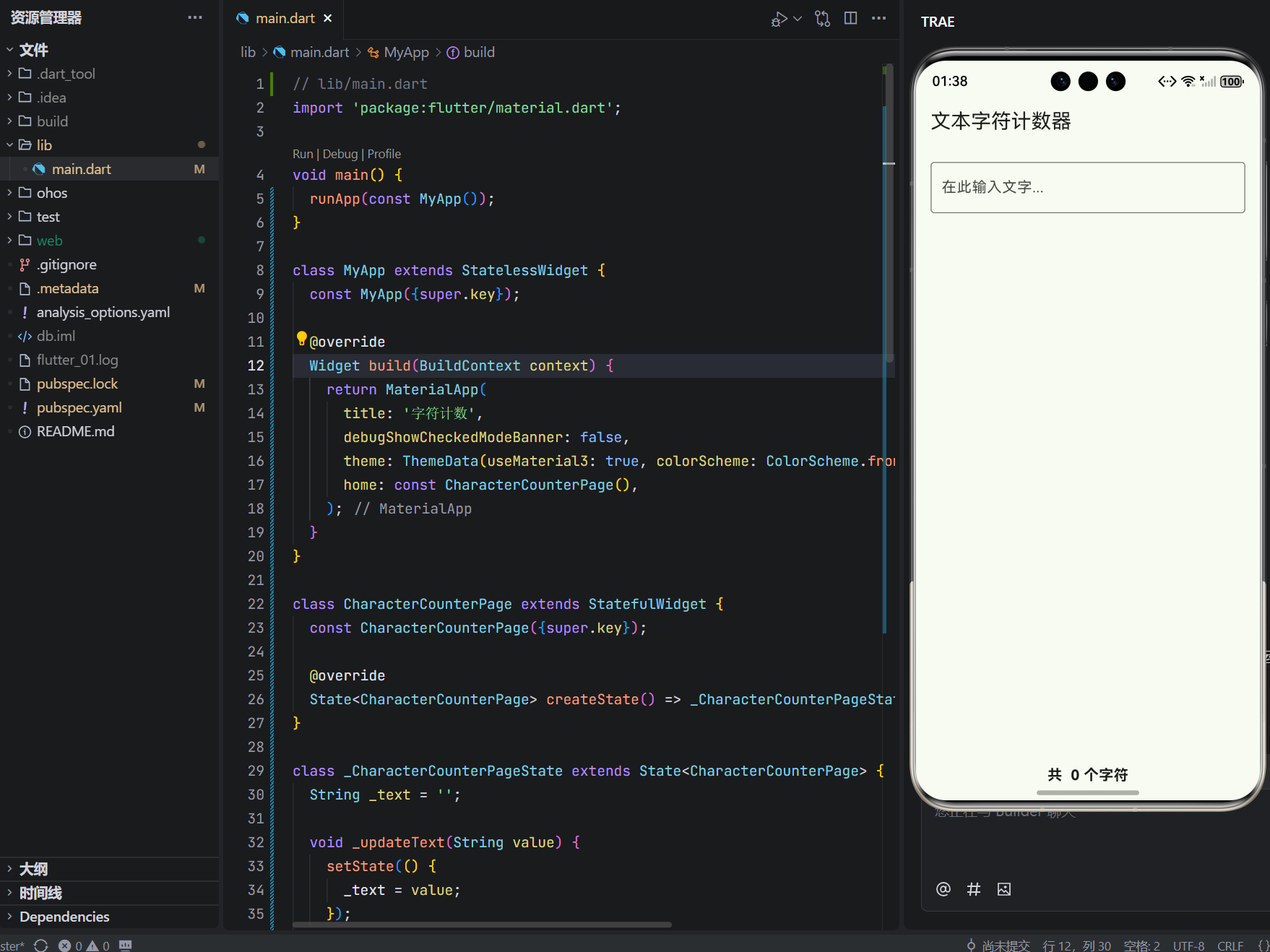Click the 文本字符计数器 app title in preview
This screenshot has height=952, width=1270.
pyautogui.click(x=1001, y=121)
